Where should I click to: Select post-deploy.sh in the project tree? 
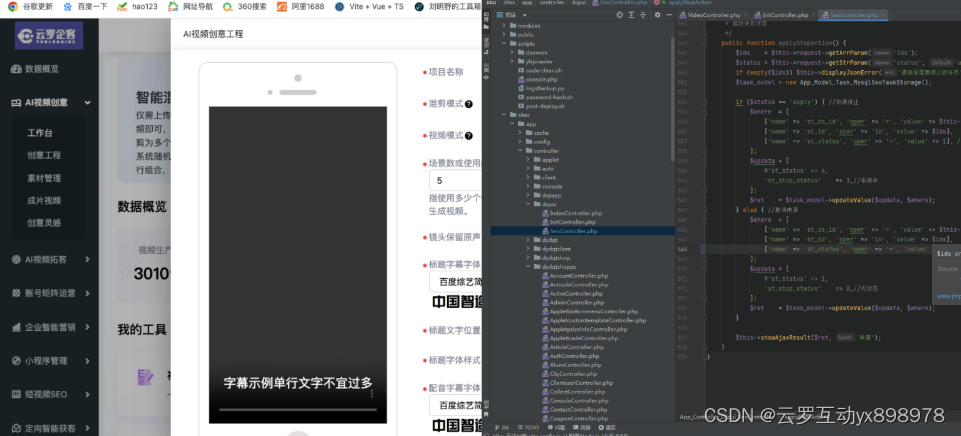tap(541, 106)
